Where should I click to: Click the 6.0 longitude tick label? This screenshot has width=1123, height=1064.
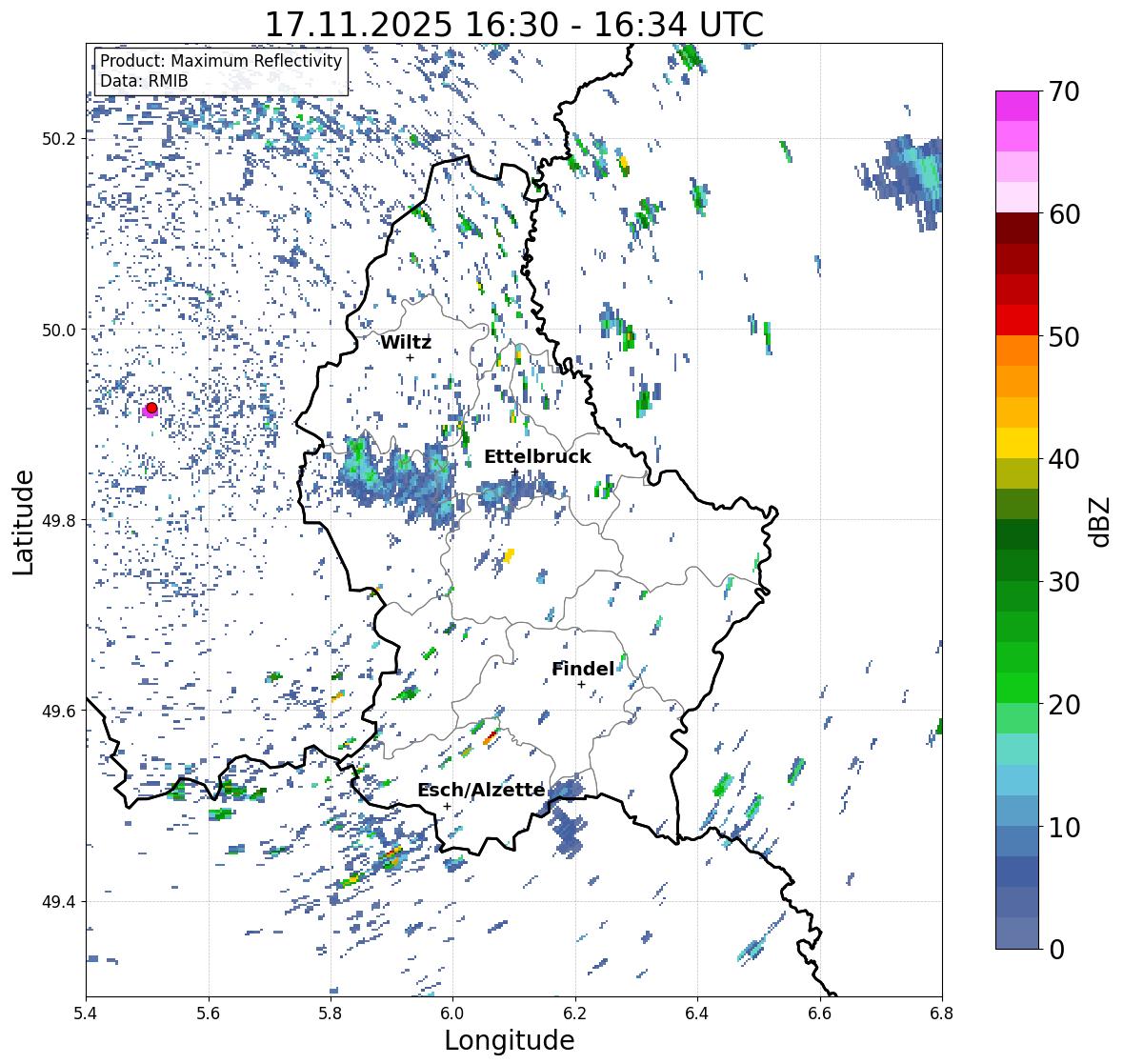tap(452, 1013)
